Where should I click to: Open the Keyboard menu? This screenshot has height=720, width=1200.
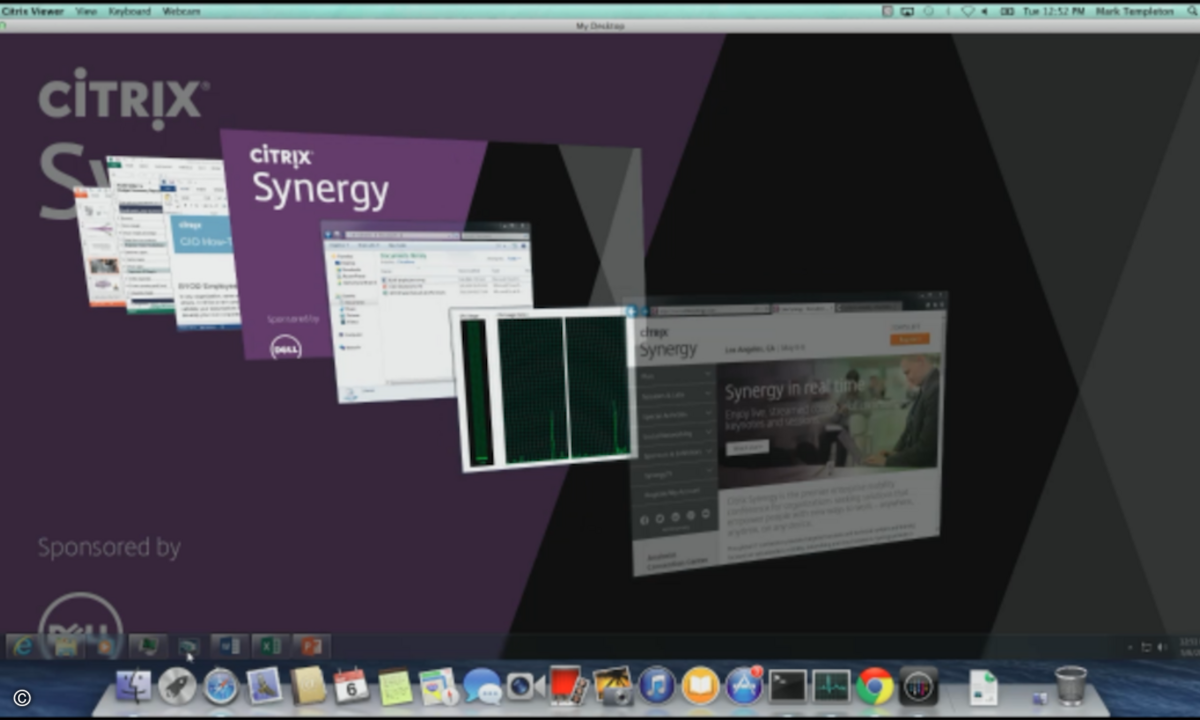(x=129, y=11)
